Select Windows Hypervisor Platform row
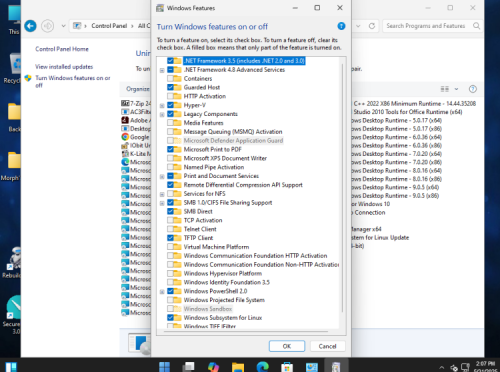500x372 pixels. pyautogui.click(x=223, y=273)
